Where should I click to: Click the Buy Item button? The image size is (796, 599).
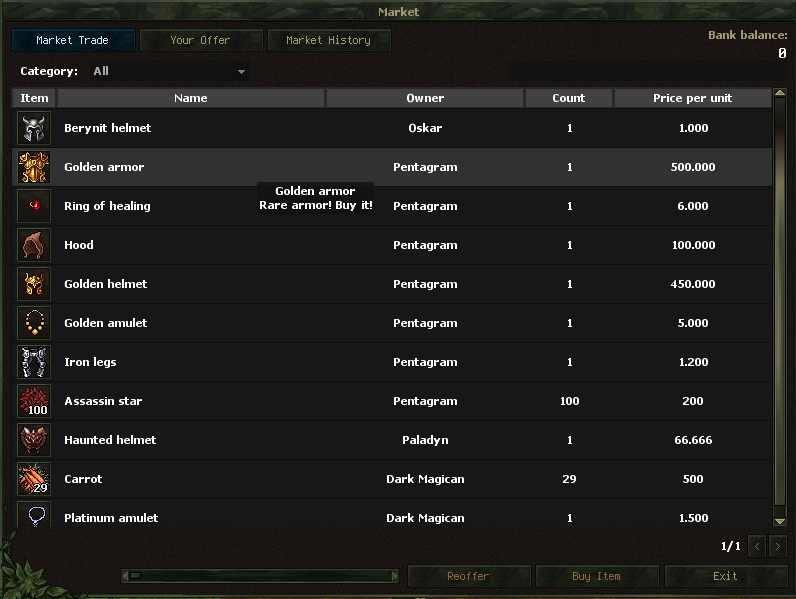pyautogui.click(x=597, y=576)
